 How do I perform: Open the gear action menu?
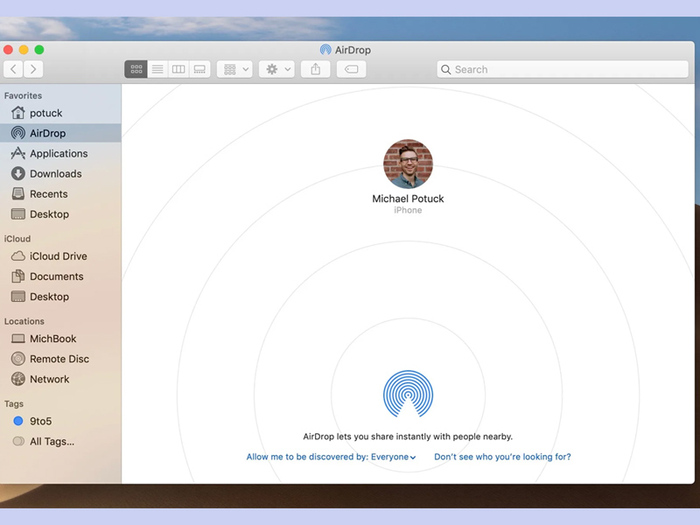277,69
